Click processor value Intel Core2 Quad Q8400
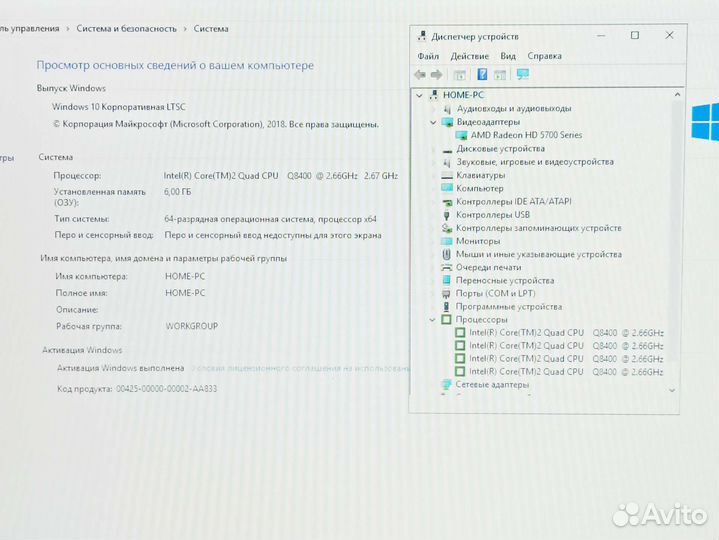This screenshot has width=719, height=540. (x=281, y=176)
